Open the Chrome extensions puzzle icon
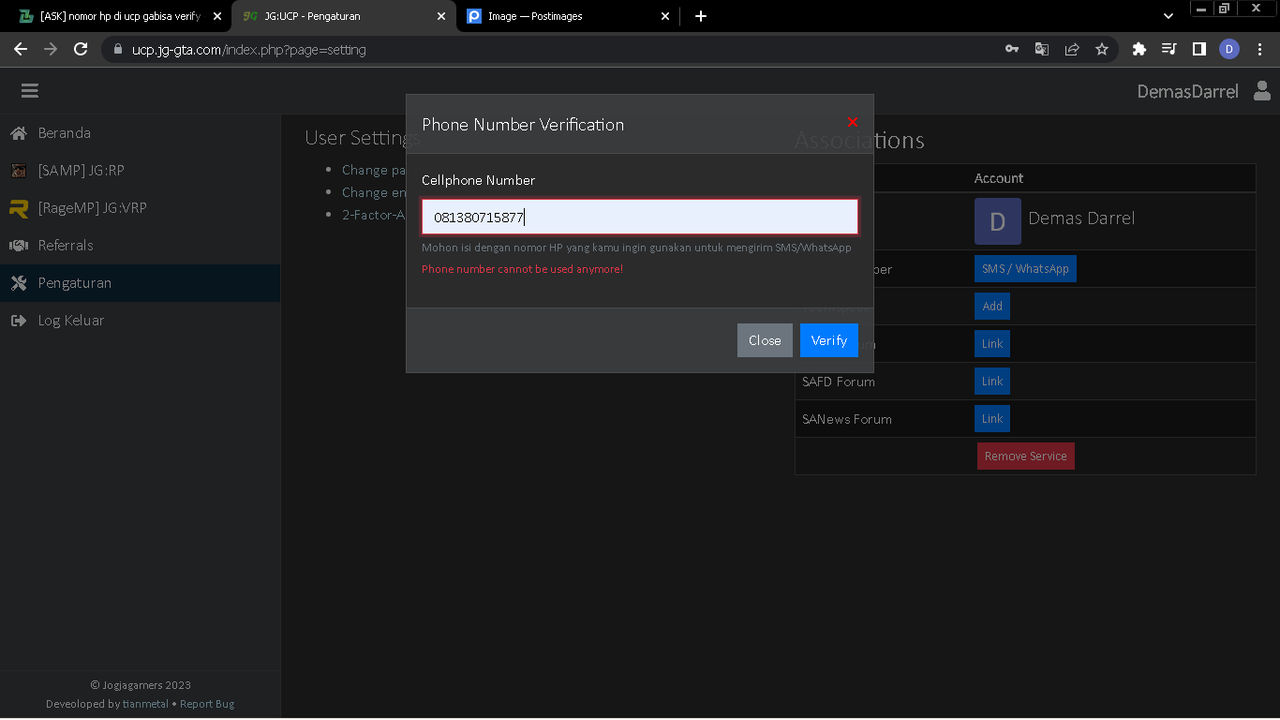The width and height of the screenshot is (1280, 720). pos(1139,48)
